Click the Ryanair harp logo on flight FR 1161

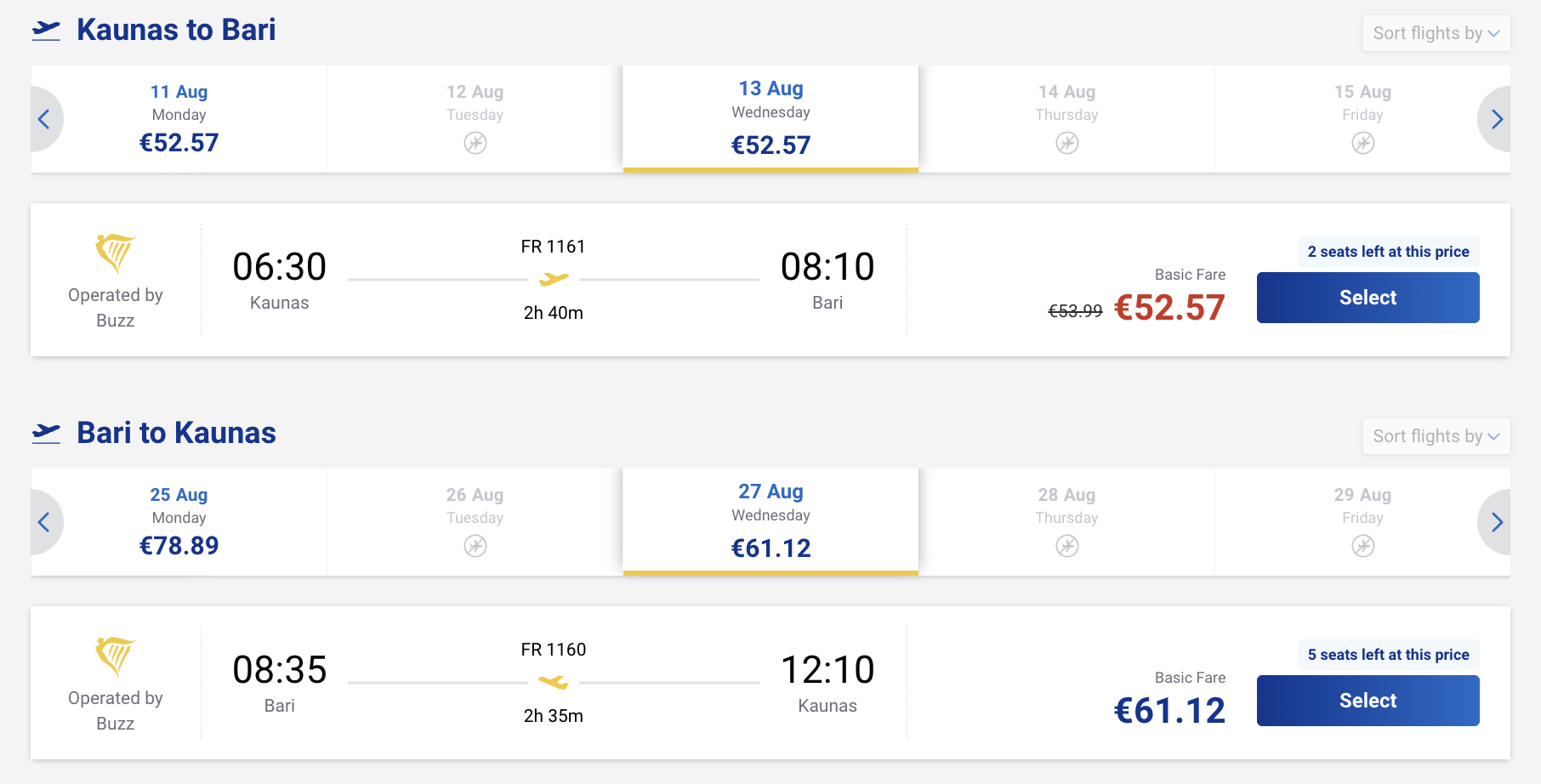[115, 253]
